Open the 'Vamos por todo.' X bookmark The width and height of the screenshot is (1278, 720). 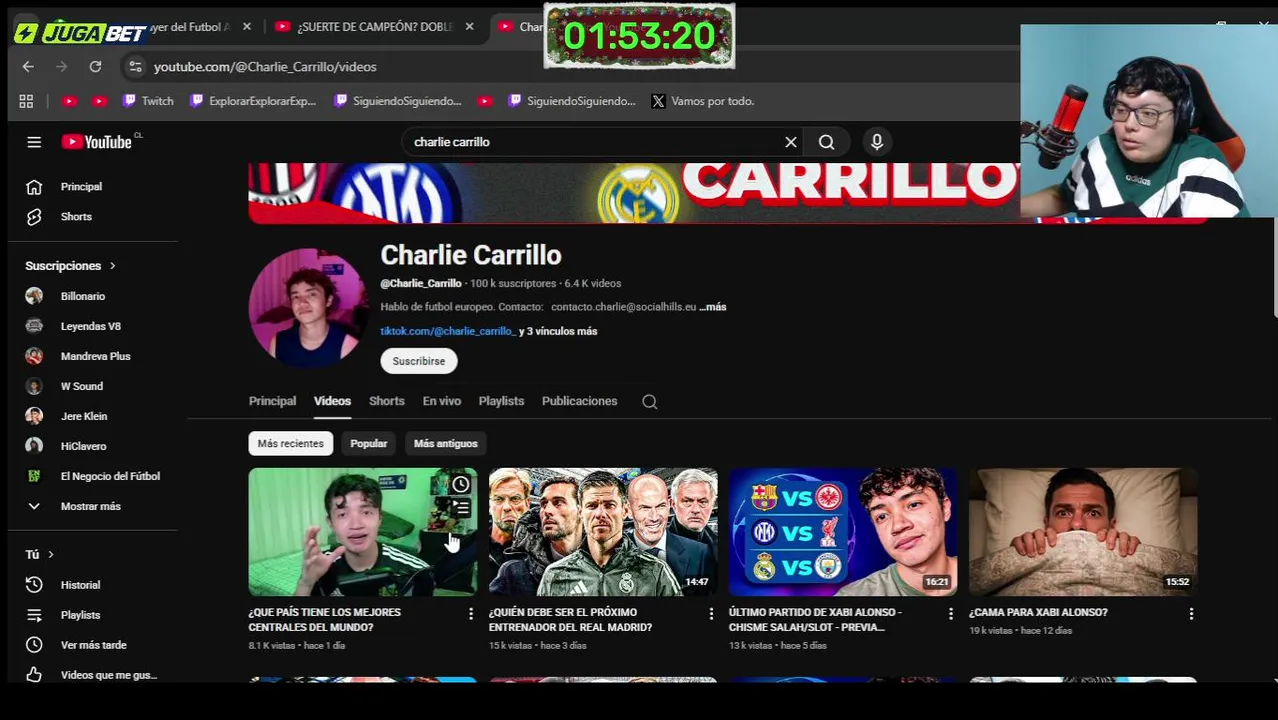[x=703, y=101]
